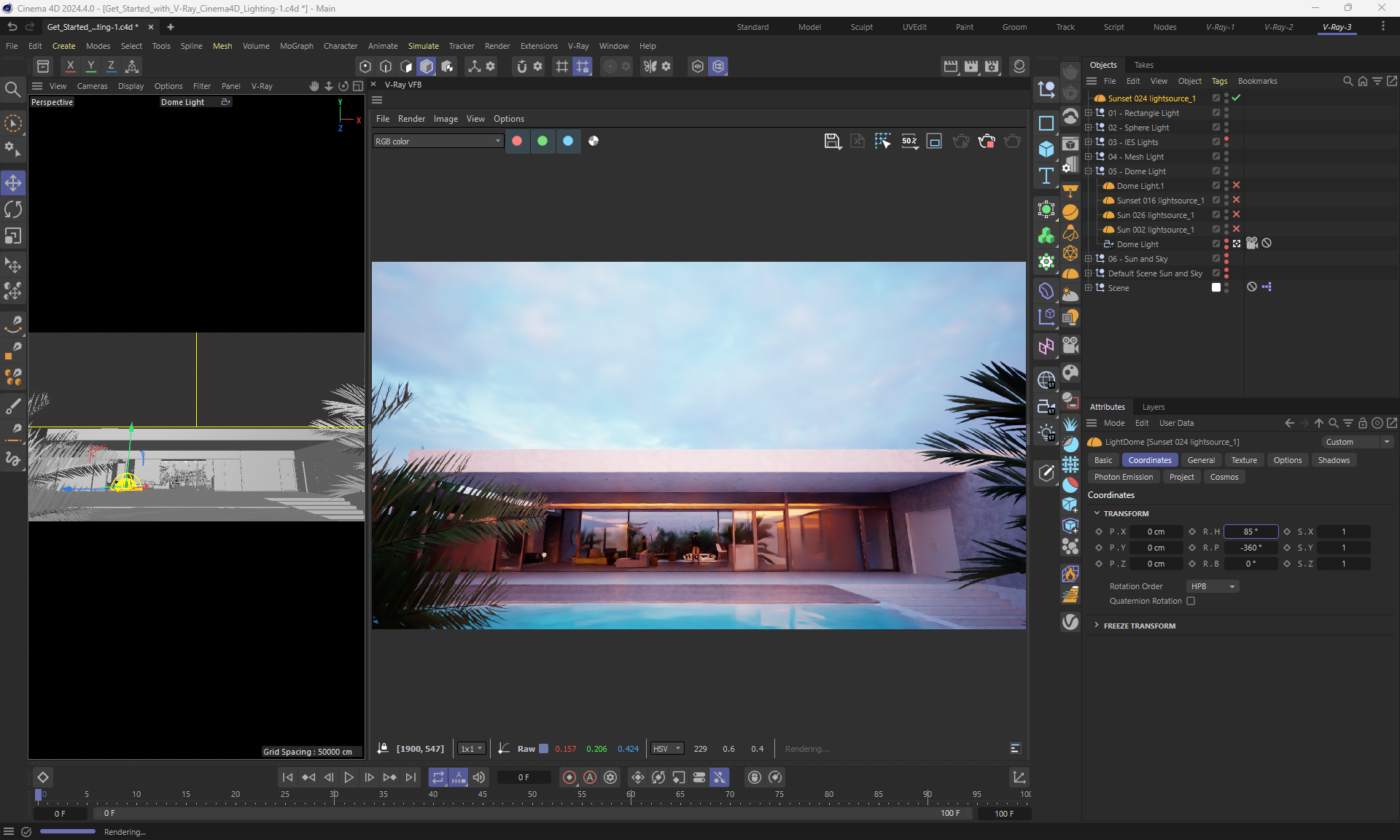
Task: Click the Record Active Objects keyframe button
Action: [569, 777]
